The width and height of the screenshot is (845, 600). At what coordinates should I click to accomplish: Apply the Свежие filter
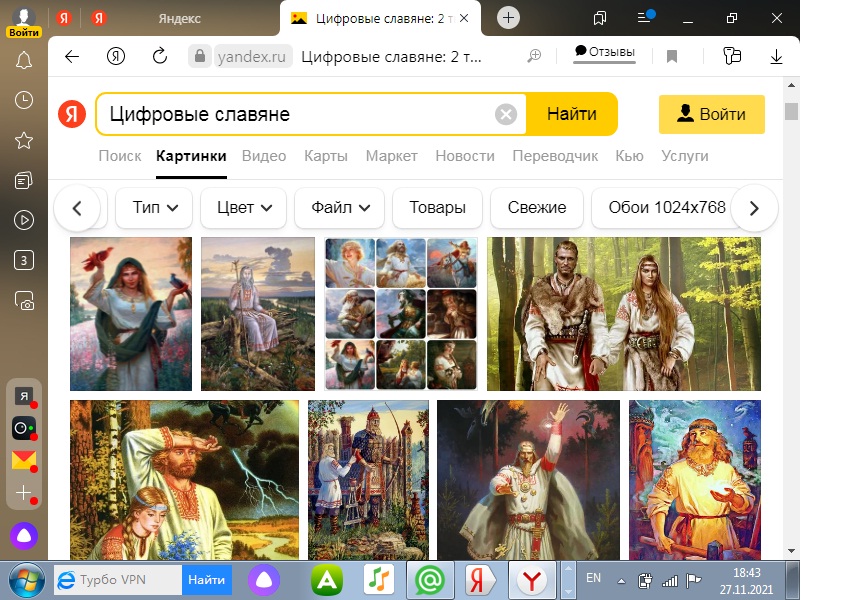[537, 208]
